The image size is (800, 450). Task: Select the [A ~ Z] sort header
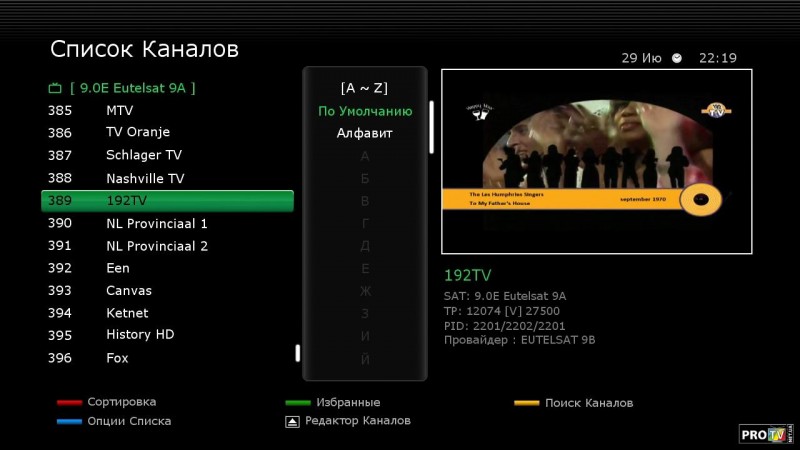pyautogui.click(x=365, y=88)
